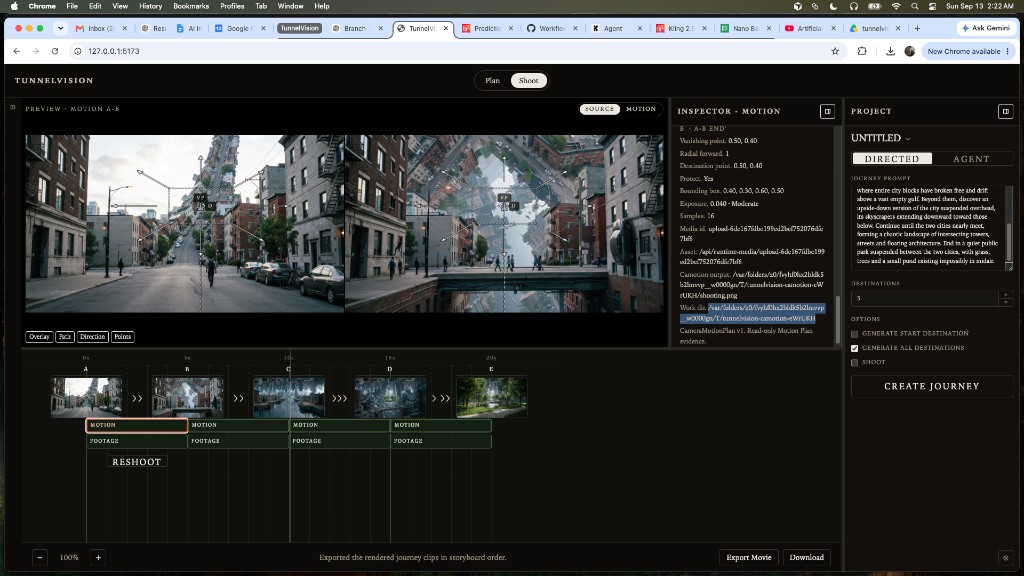Toggle the Overlay preview option
The width and height of the screenshot is (1024, 576).
(x=39, y=336)
